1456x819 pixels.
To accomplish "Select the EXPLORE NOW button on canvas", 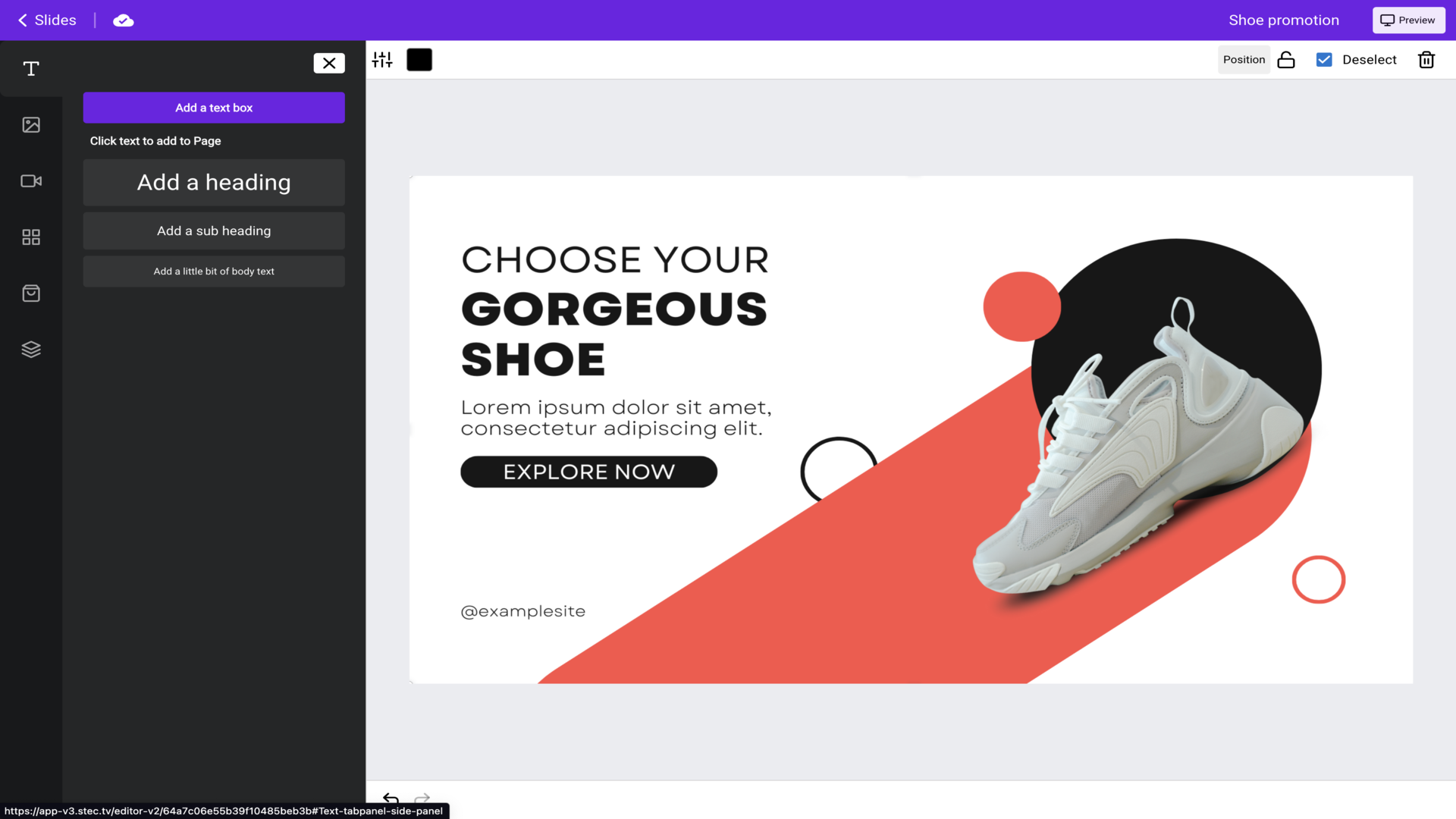I will point(588,472).
